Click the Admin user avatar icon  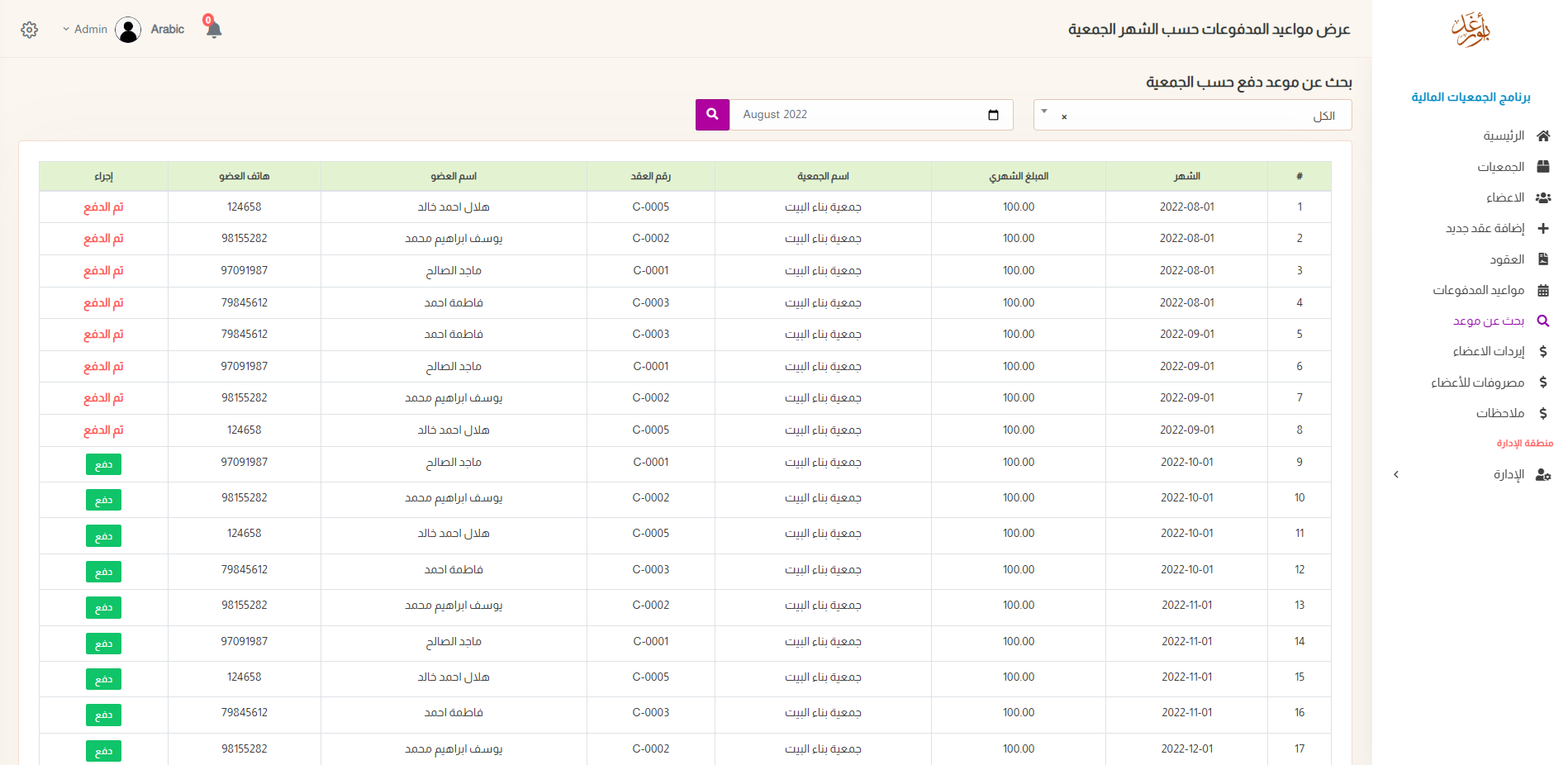(x=128, y=30)
